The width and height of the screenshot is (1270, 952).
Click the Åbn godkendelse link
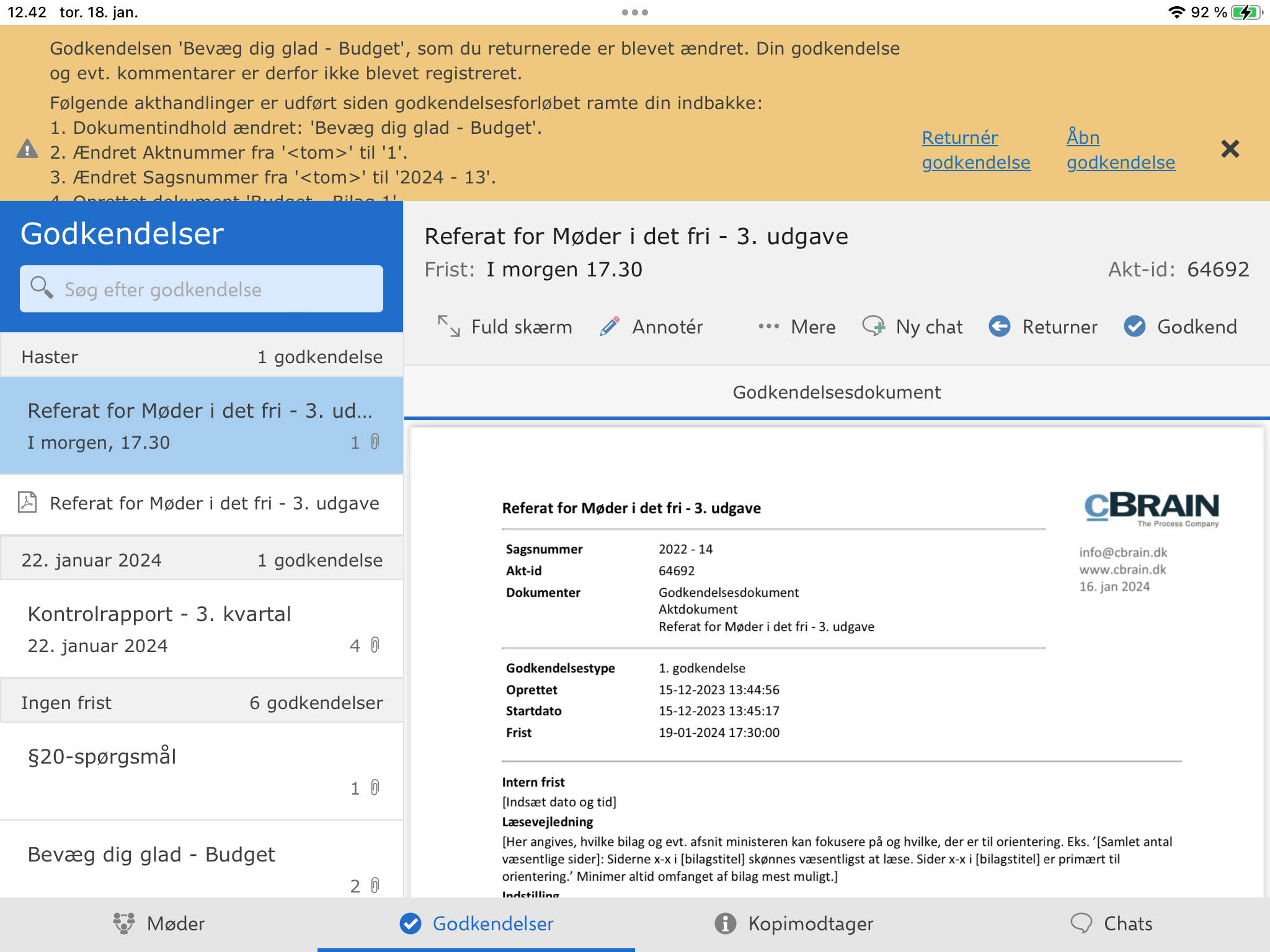click(1121, 149)
